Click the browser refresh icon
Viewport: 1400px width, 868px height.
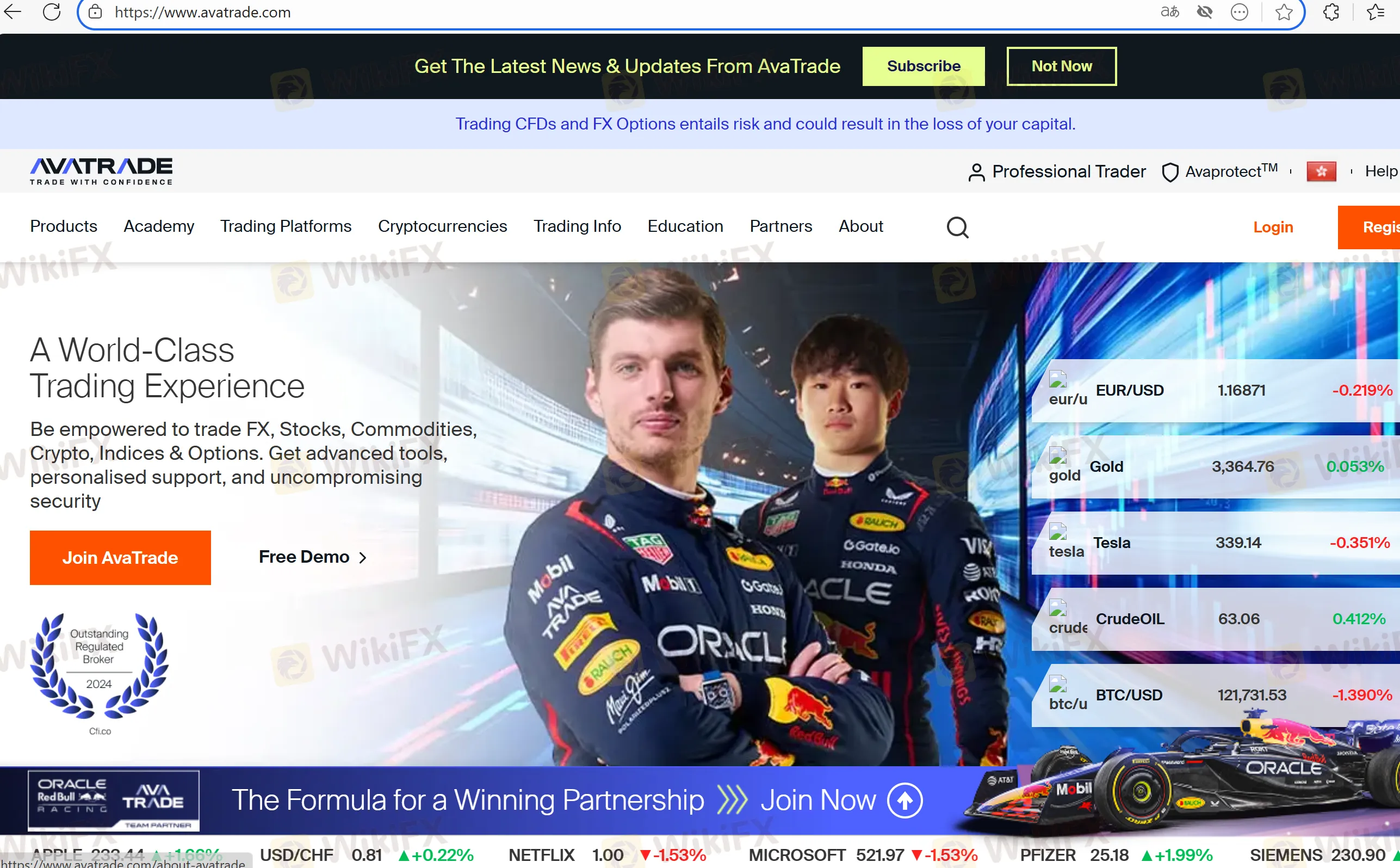coord(52,12)
